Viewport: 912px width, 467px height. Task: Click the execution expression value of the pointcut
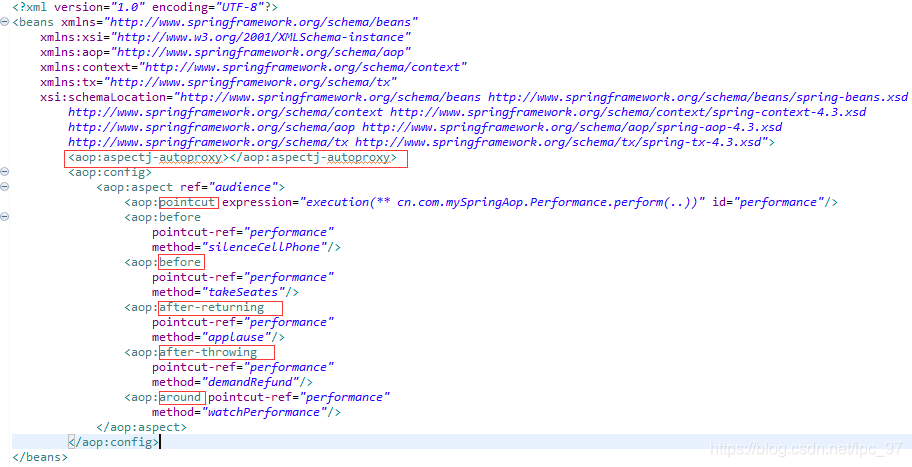503,202
